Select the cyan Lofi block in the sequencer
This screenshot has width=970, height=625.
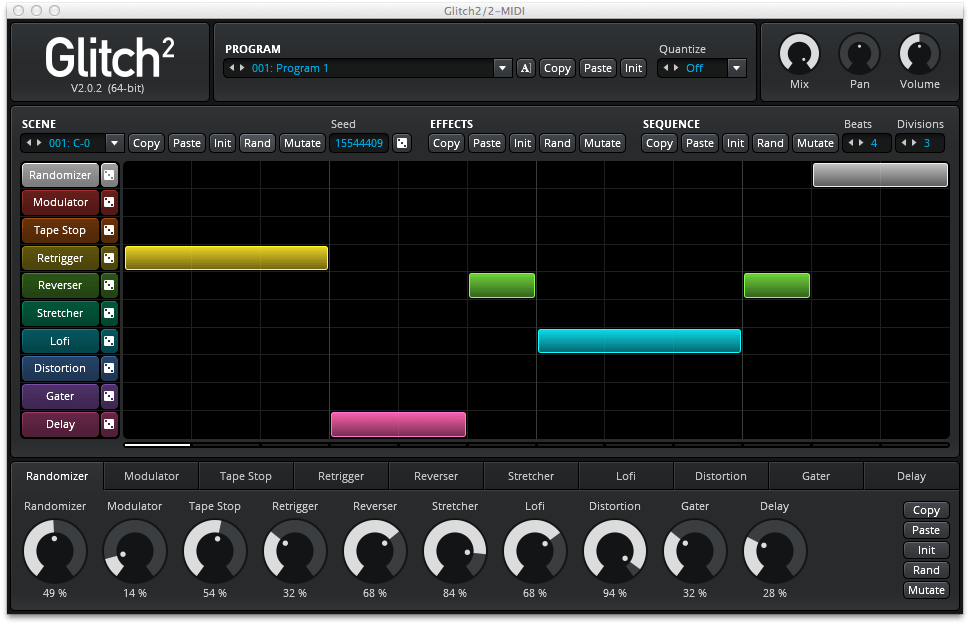[640, 341]
